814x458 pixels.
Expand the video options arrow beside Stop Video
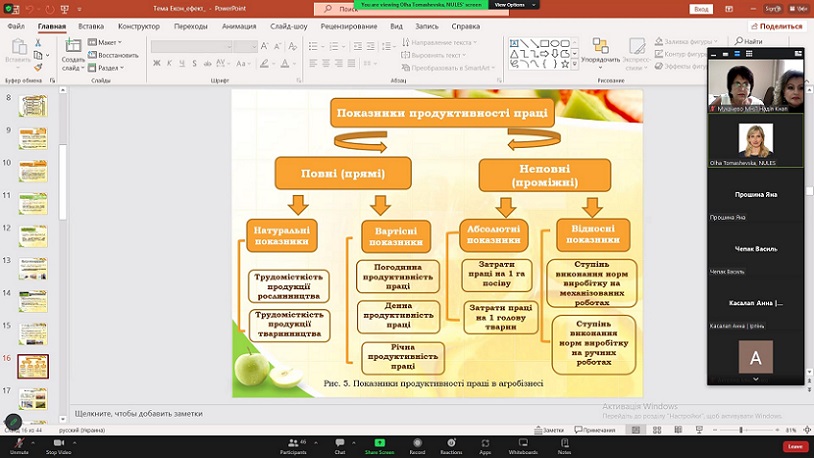[x=74, y=442]
